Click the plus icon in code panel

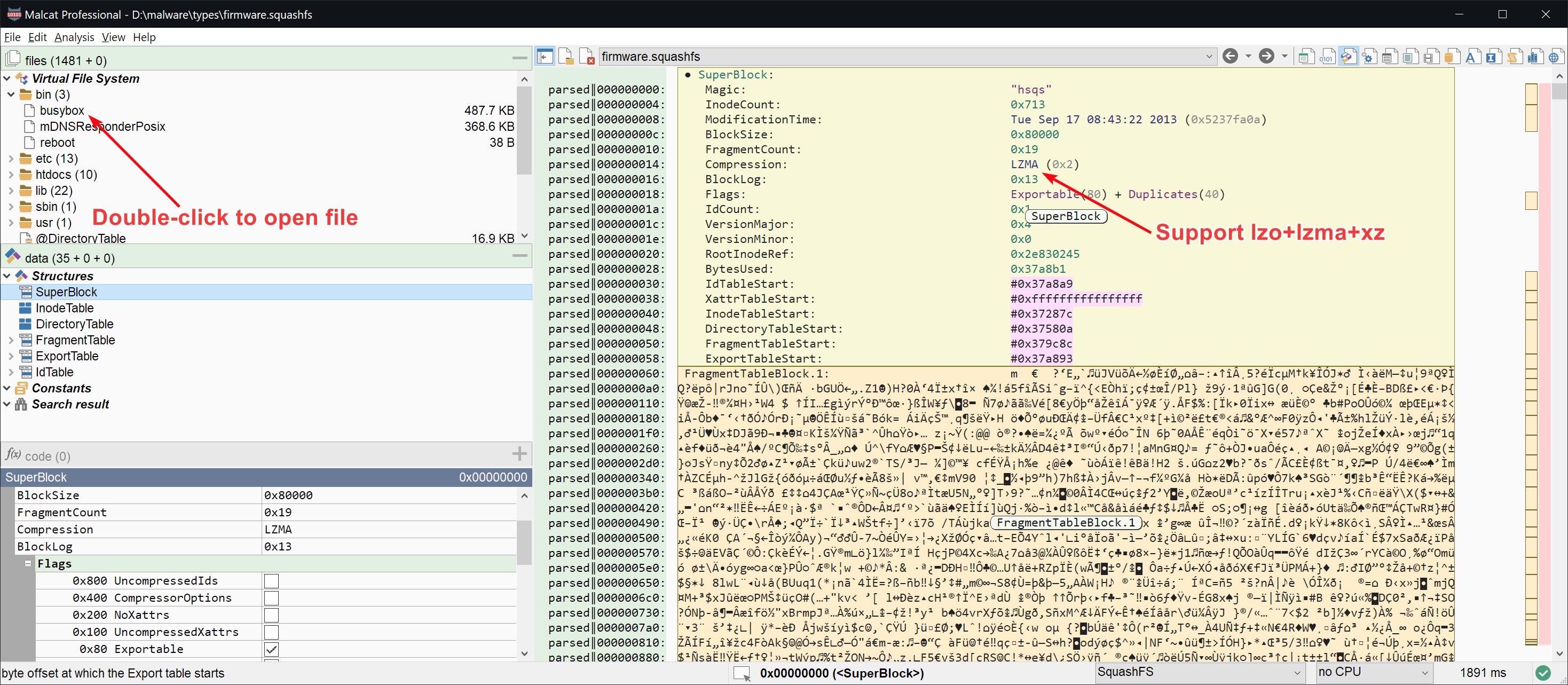pos(519,454)
